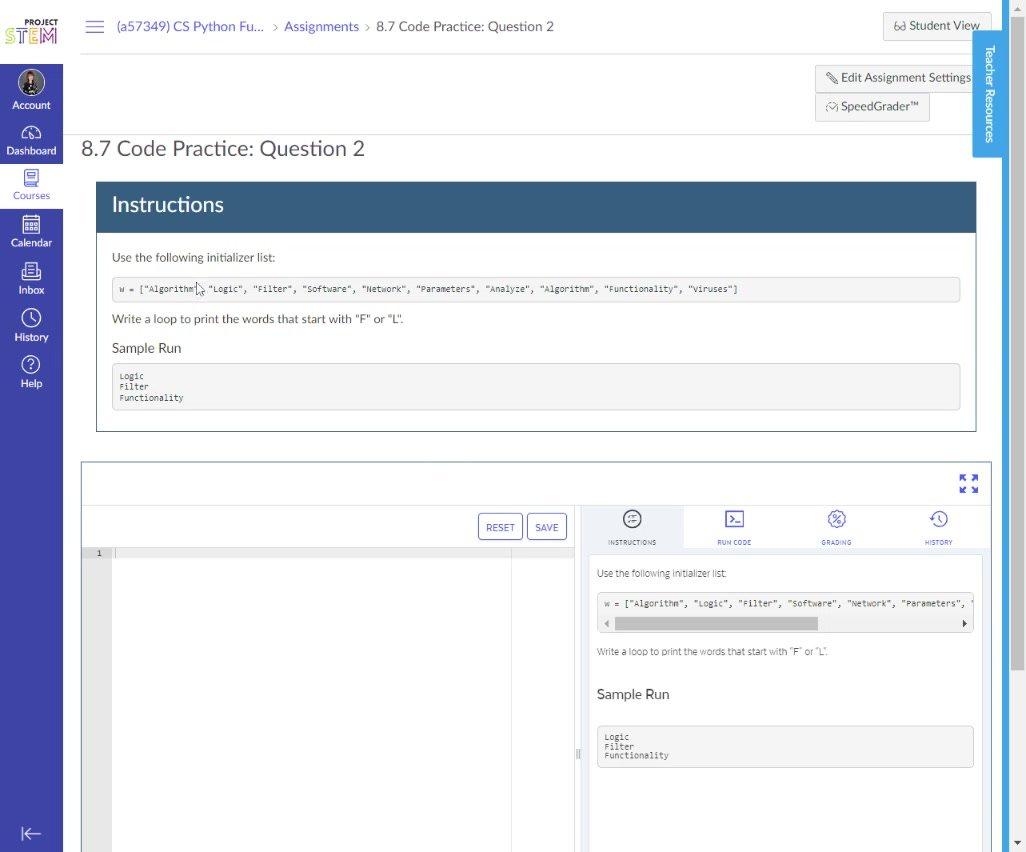Collapse the global navigation sidebar
The height and width of the screenshot is (852, 1026).
tap(31, 833)
